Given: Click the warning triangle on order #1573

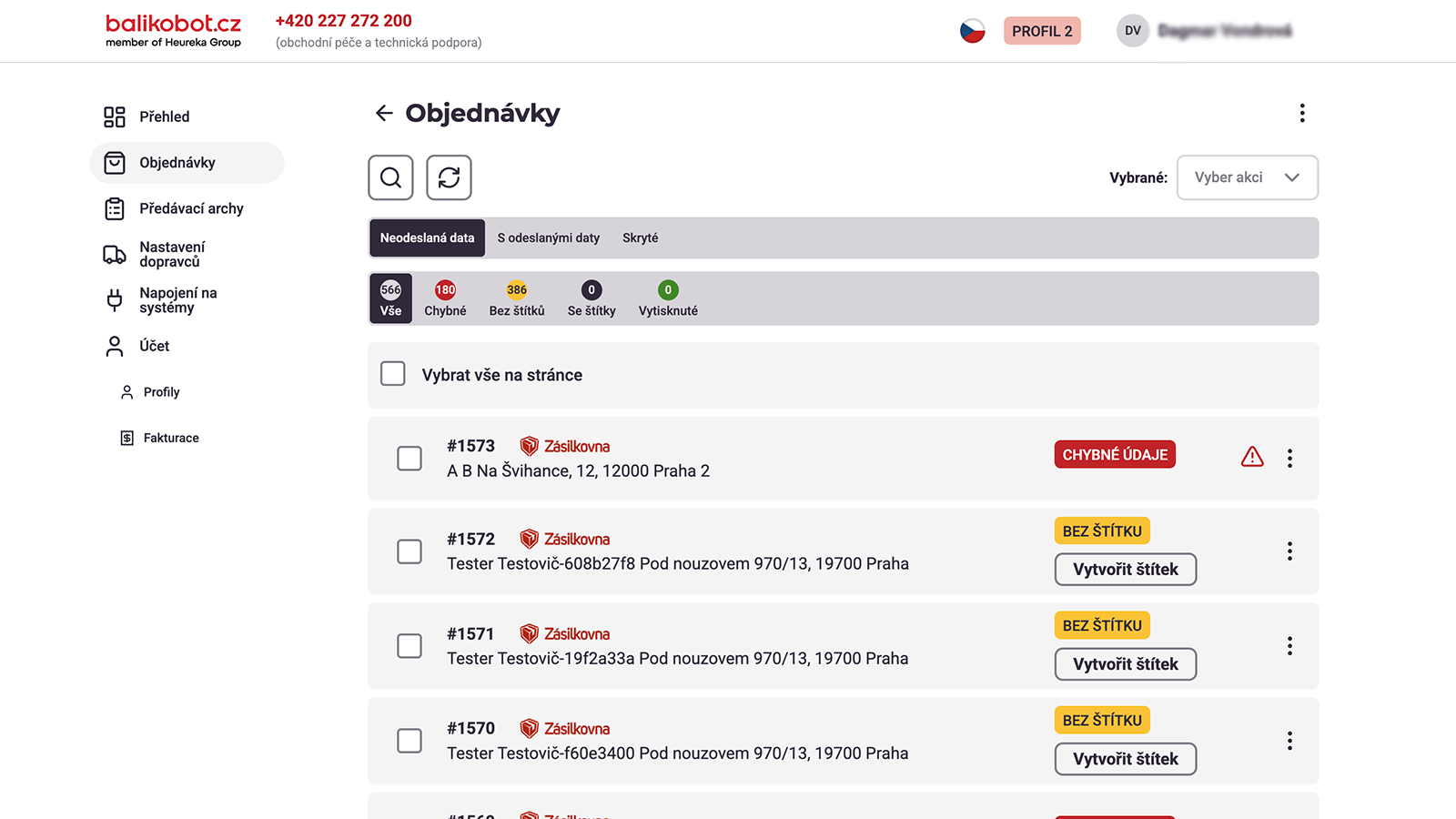Looking at the screenshot, I should coord(1252,457).
